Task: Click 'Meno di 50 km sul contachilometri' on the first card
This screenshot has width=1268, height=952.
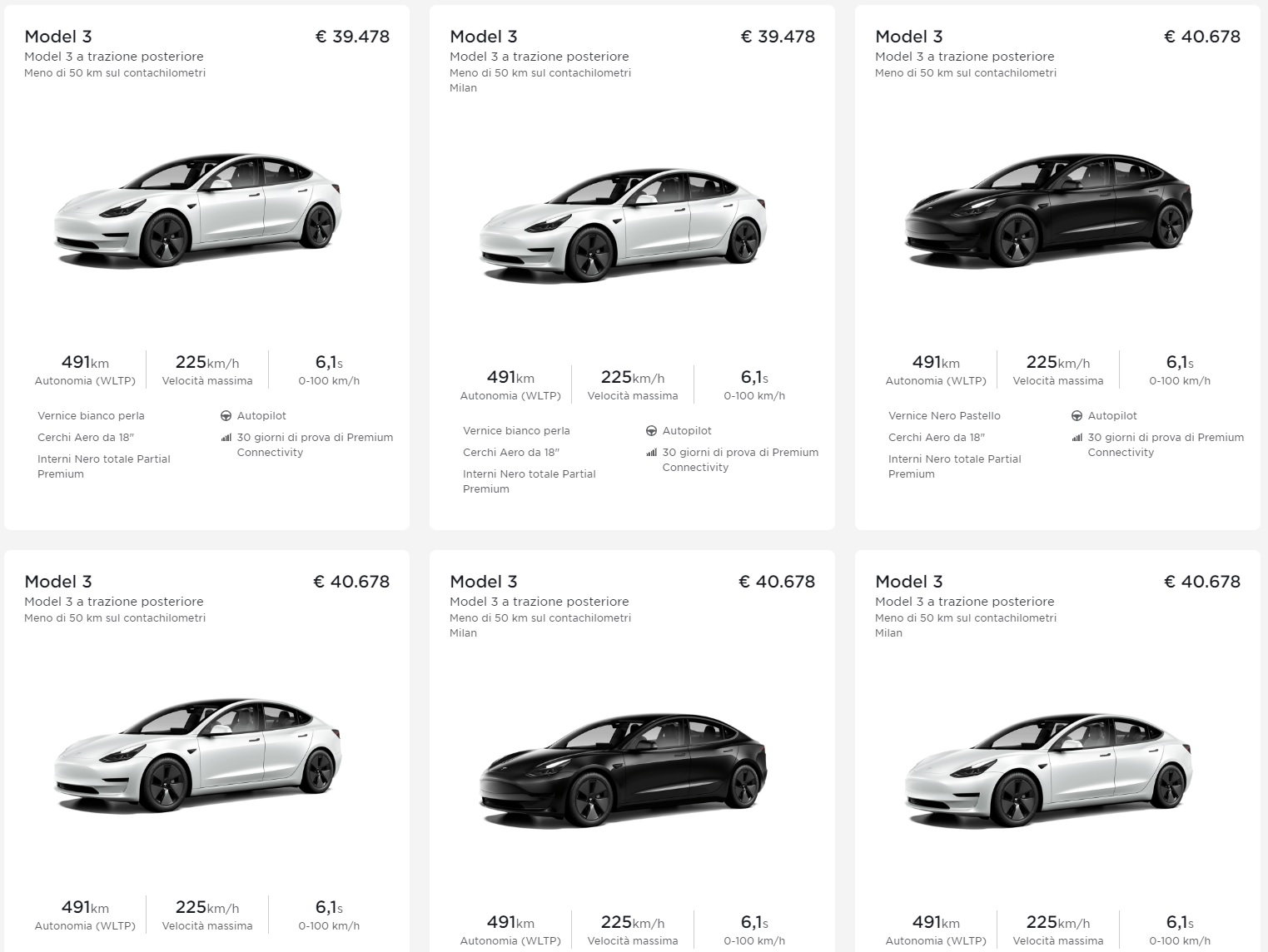Action: pos(116,72)
